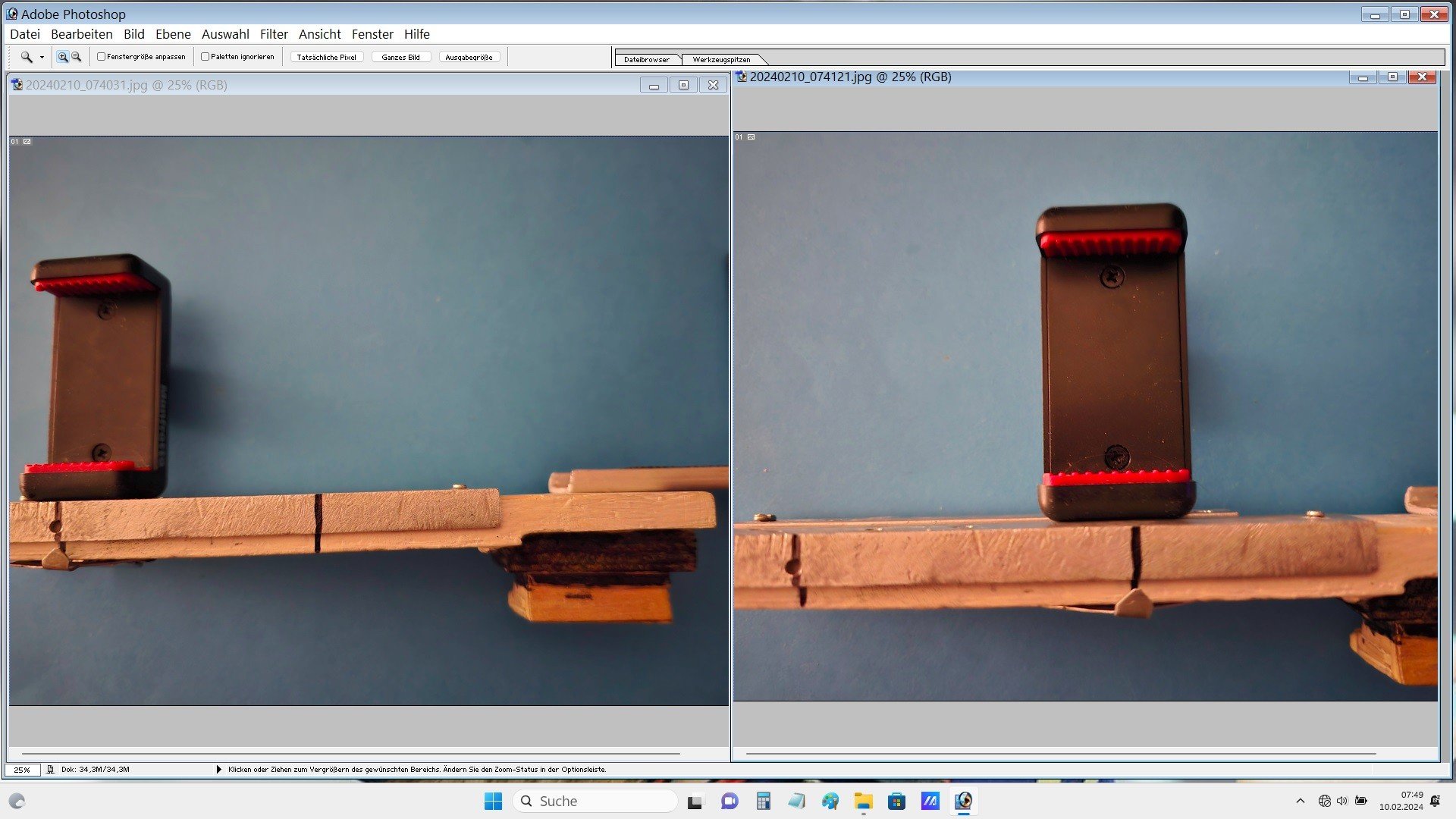The image size is (1456, 819).
Task: Enable Paletten ignorieren checkbox
Action: coord(205,57)
